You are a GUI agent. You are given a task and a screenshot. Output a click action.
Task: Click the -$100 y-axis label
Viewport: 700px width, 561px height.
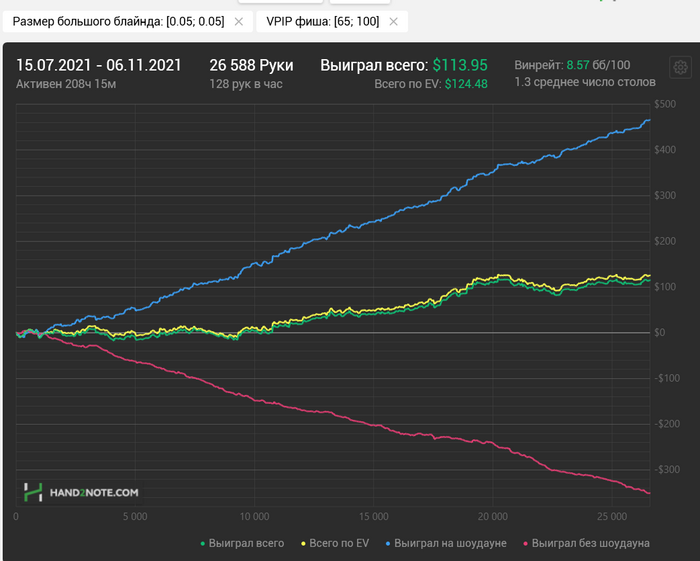tap(667, 378)
